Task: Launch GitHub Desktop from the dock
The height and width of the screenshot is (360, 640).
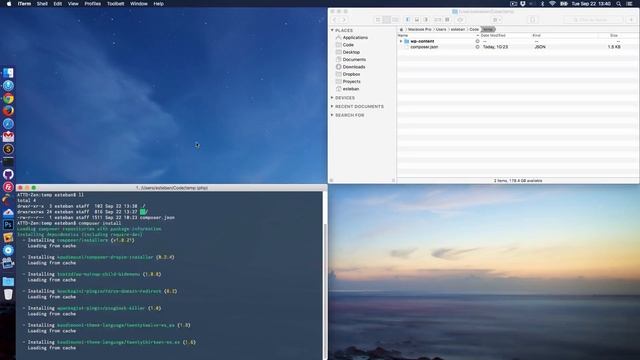Action: pyautogui.click(x=8, y=174)
